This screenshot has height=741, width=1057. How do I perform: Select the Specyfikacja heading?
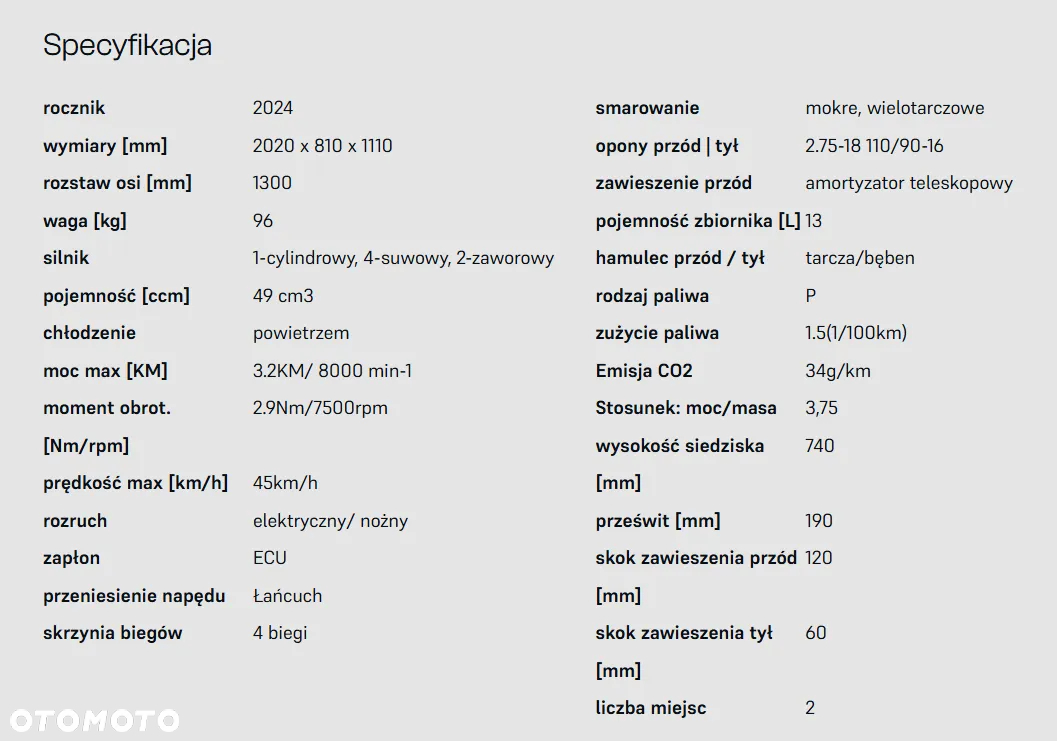(127, 46)
